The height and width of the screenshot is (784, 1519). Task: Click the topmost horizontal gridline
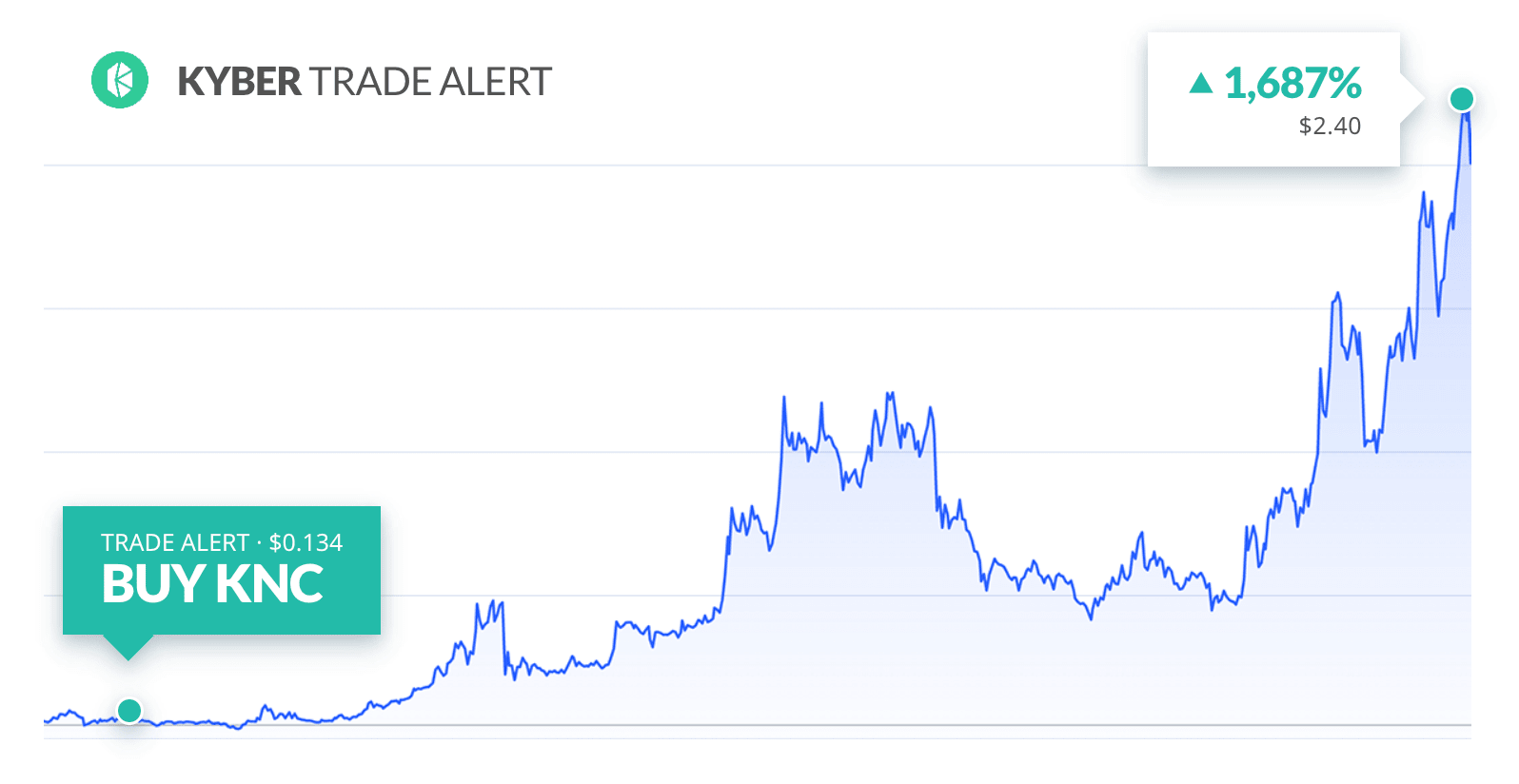596,166
